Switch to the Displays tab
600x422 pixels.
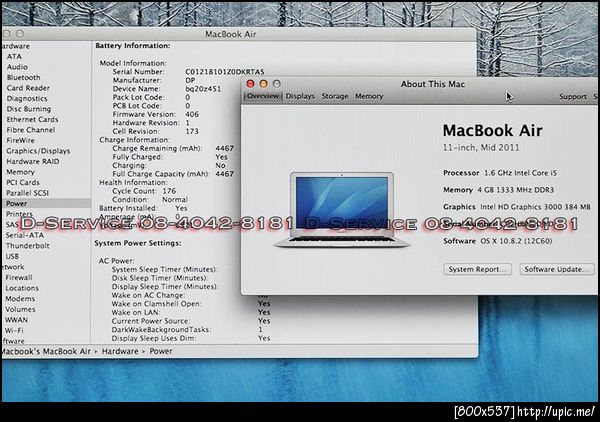300,96
